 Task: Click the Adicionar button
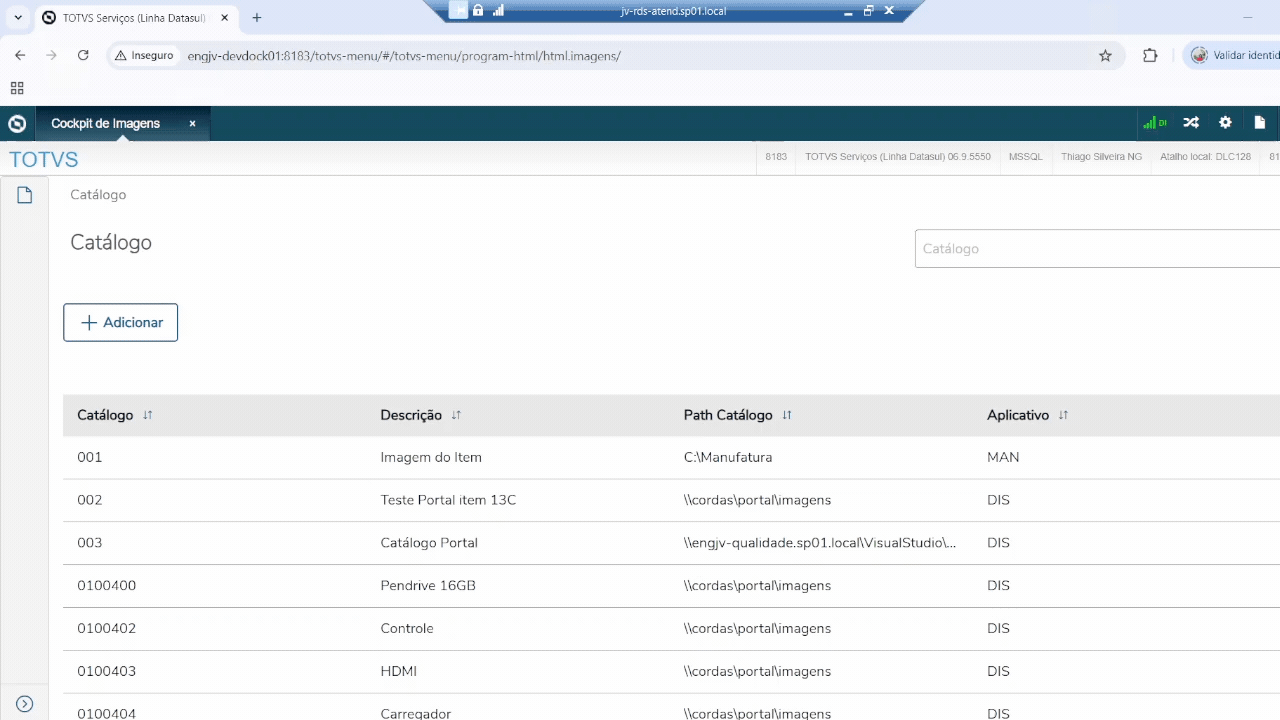point(120,323)
